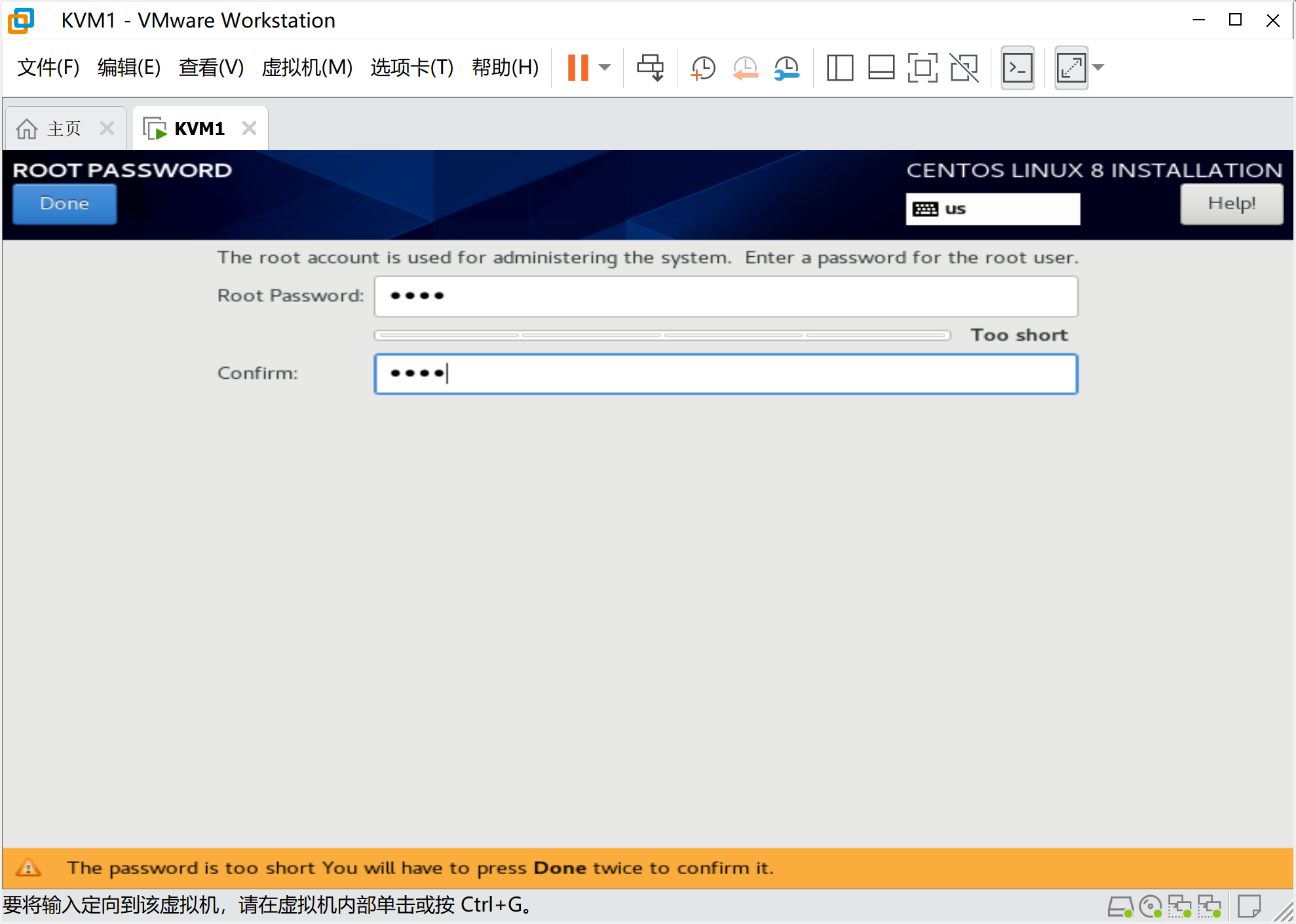Toggle the thumbnail bar view
The image size is (1296, 924).
881,67
